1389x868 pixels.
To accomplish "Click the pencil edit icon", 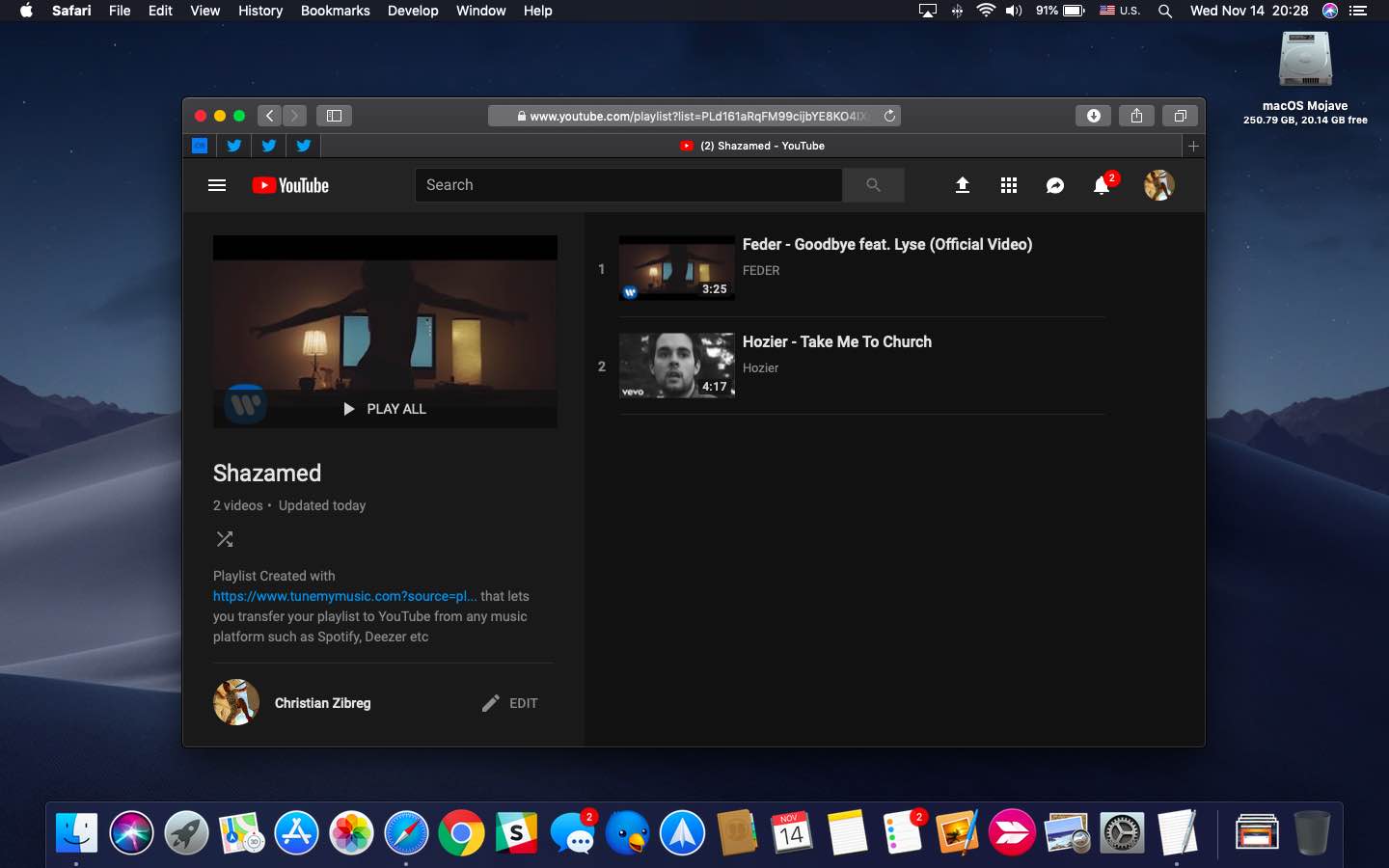I will (x=491, y=703).
